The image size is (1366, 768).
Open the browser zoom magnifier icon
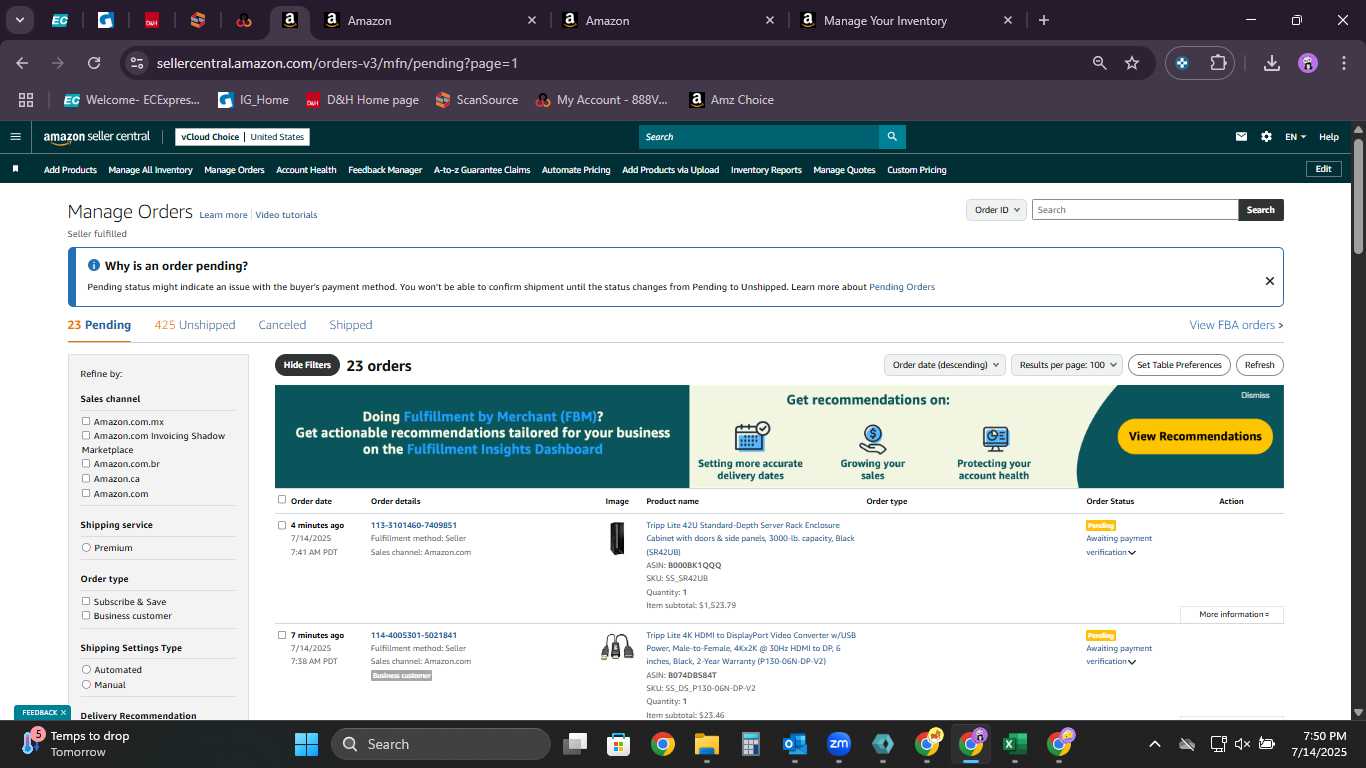point(1100,63)
